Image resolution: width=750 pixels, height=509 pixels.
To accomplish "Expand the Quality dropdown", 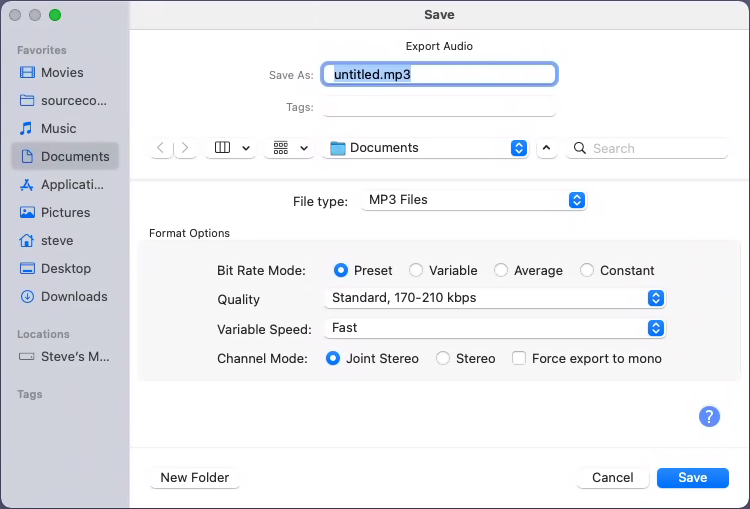I will tap(496, 298).
